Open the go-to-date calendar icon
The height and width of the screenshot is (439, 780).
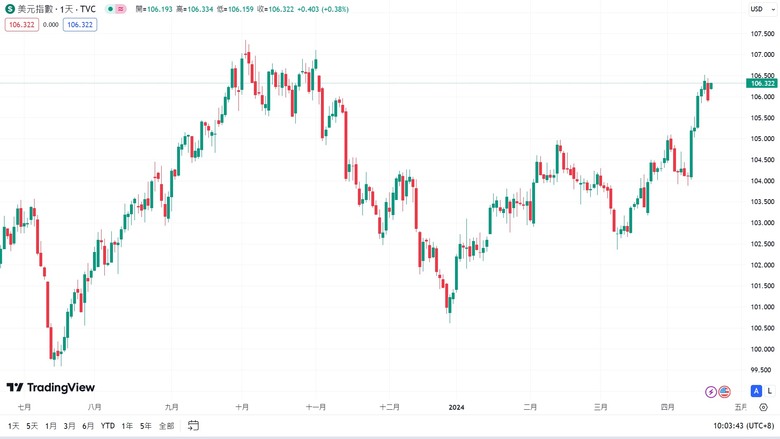coord(193,426)
